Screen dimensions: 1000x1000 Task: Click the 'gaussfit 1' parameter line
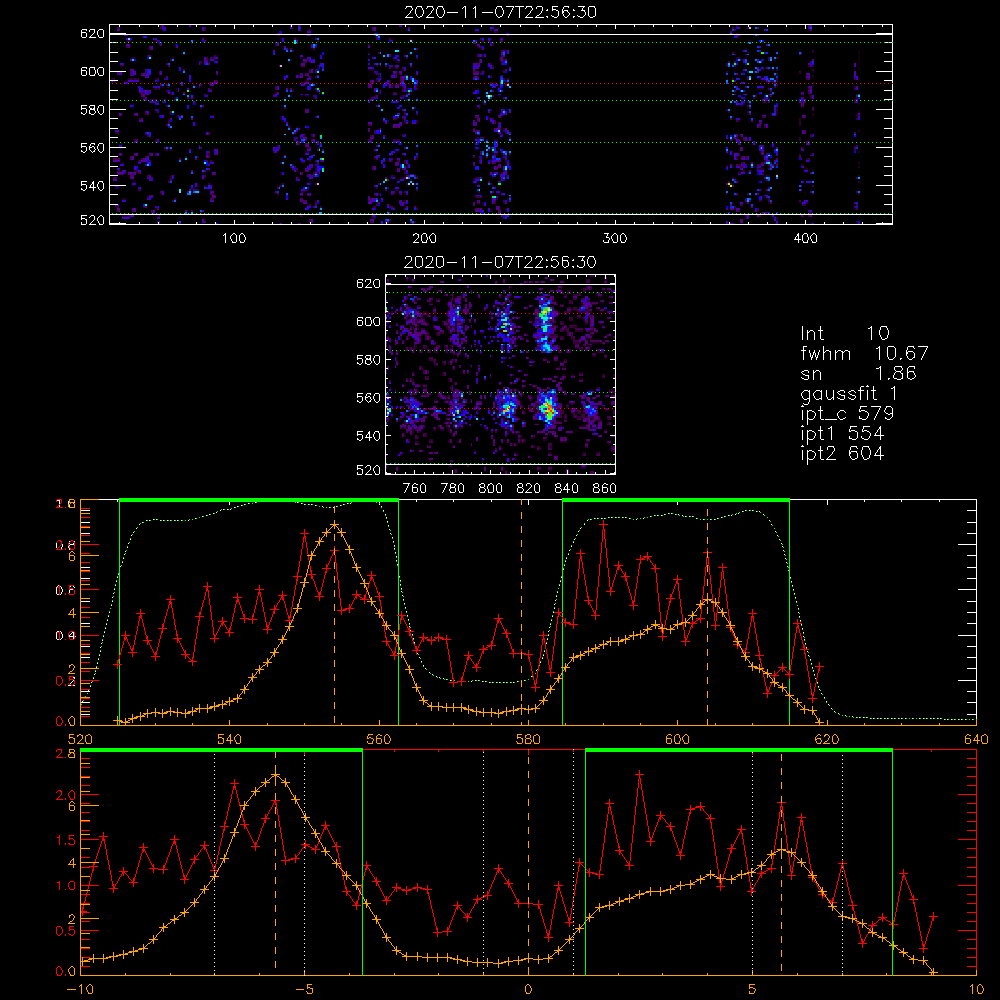point(849,393)
